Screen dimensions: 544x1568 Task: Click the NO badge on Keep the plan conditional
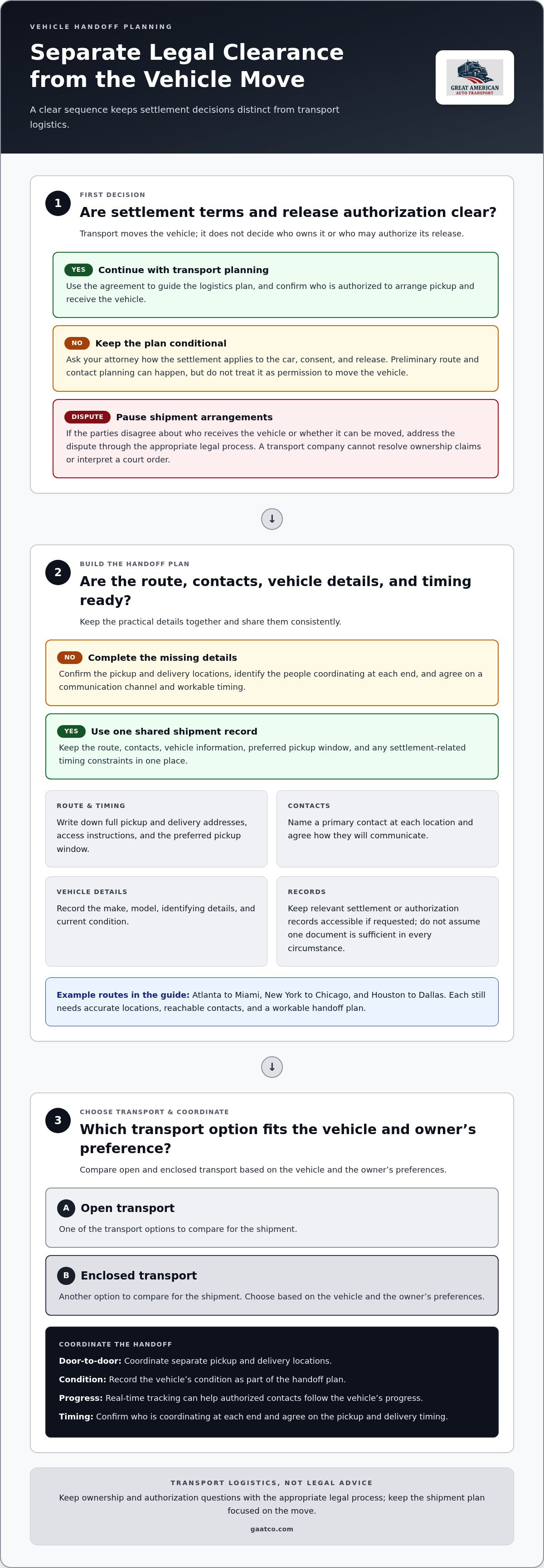point(77,343)
